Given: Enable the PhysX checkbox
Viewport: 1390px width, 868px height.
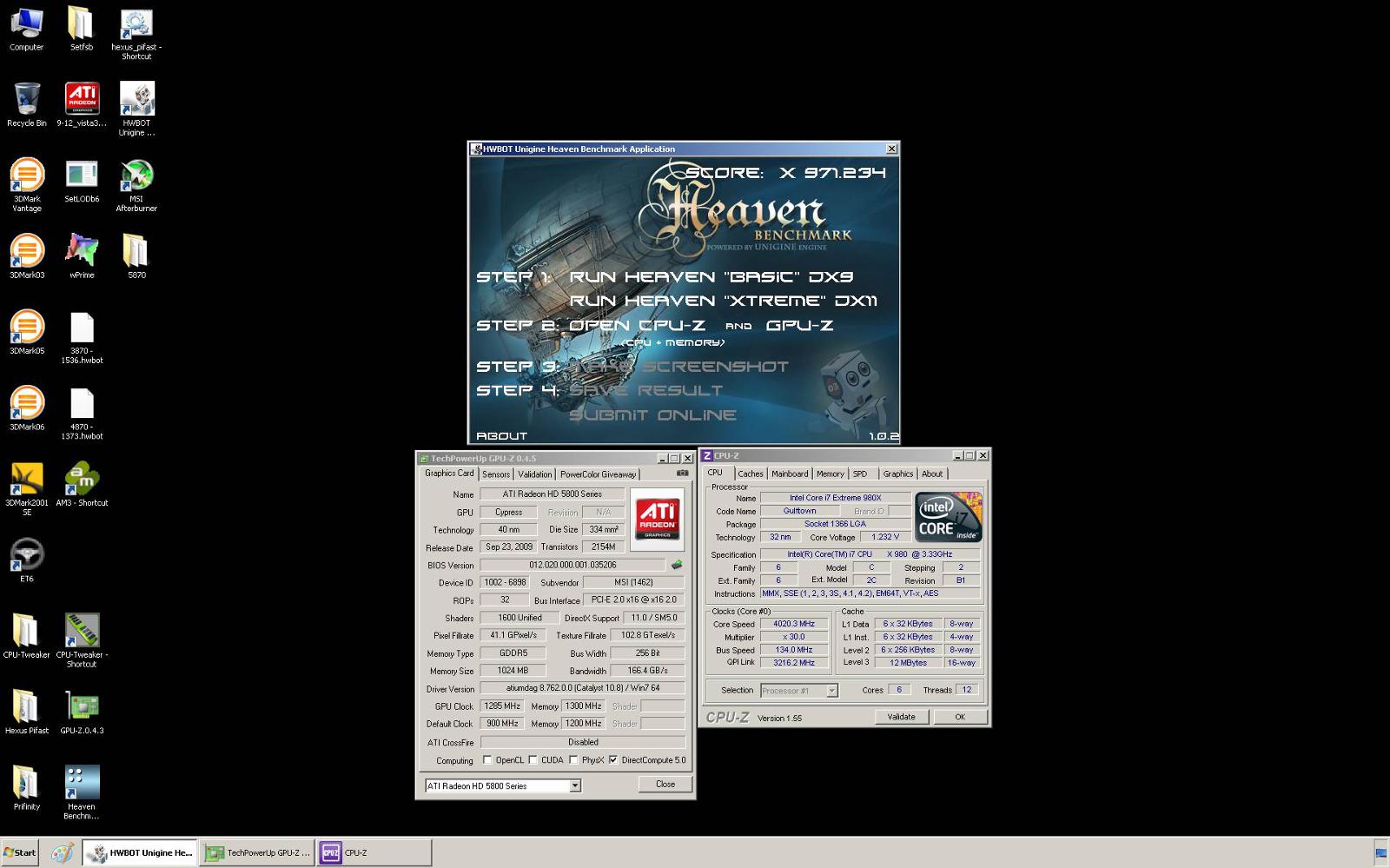Looking at the screenshot, I should click(573, 760).
